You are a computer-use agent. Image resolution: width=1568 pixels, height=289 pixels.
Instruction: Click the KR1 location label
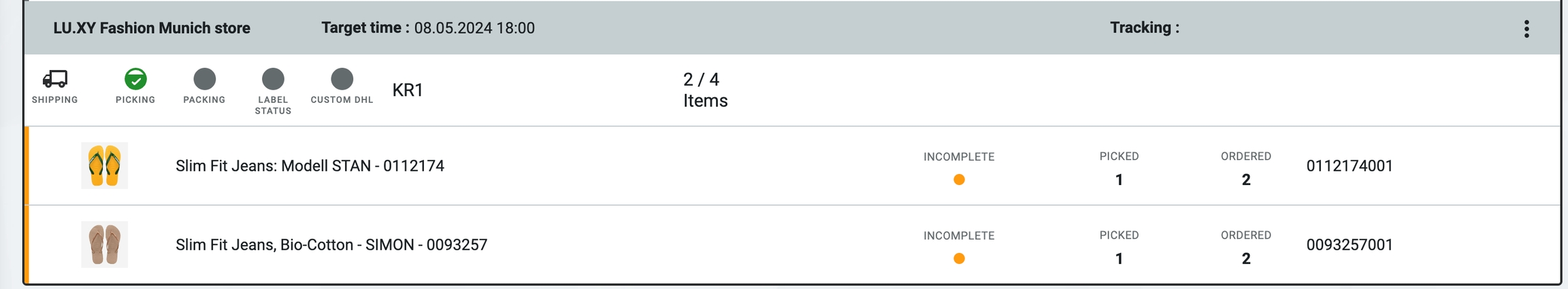click(408, 90)
